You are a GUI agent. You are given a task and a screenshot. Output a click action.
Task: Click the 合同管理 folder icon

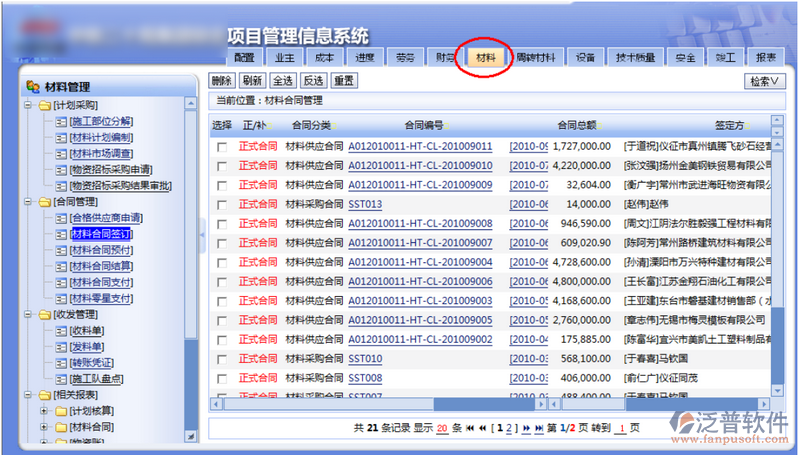pos(45,202)
